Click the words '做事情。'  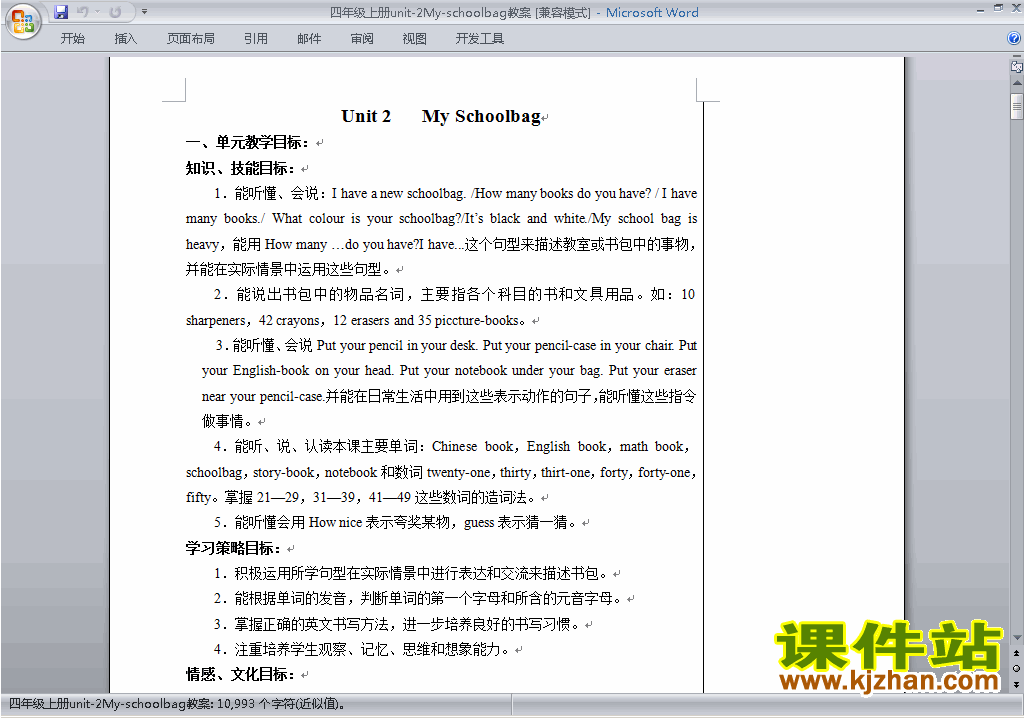coord(227,421)
